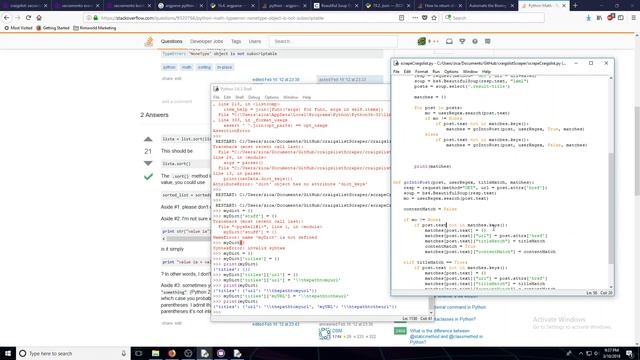The width and height of the screenshot is (640, 360).
Task: Go to the Users page on Stack Overflow
Action: click(255, 41)
